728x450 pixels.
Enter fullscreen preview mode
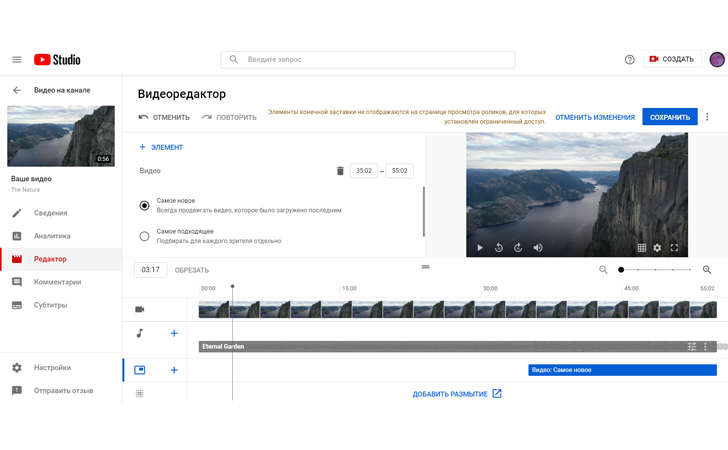(674, 248)
